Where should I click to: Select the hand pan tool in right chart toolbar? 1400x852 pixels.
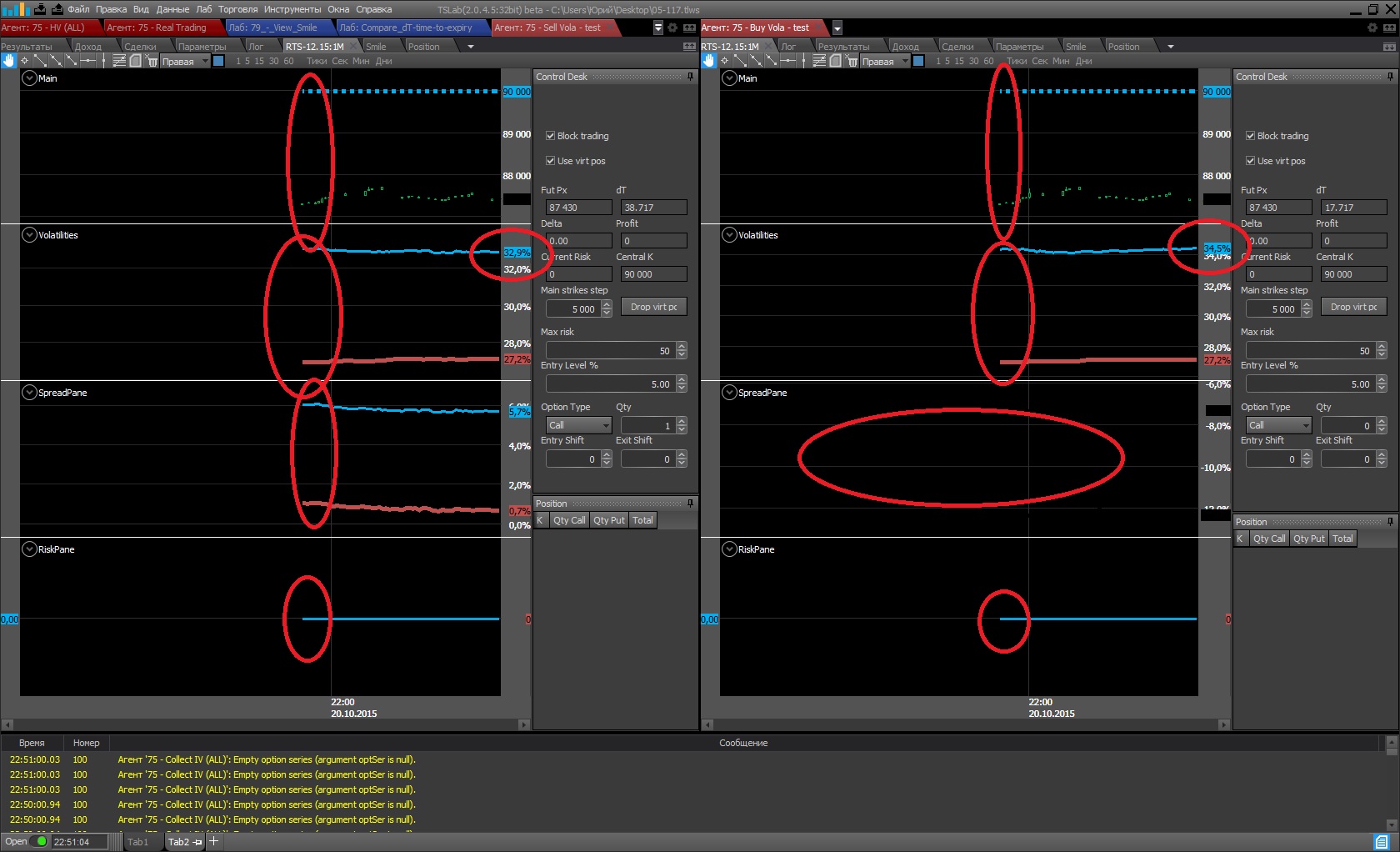coord(708,61)
